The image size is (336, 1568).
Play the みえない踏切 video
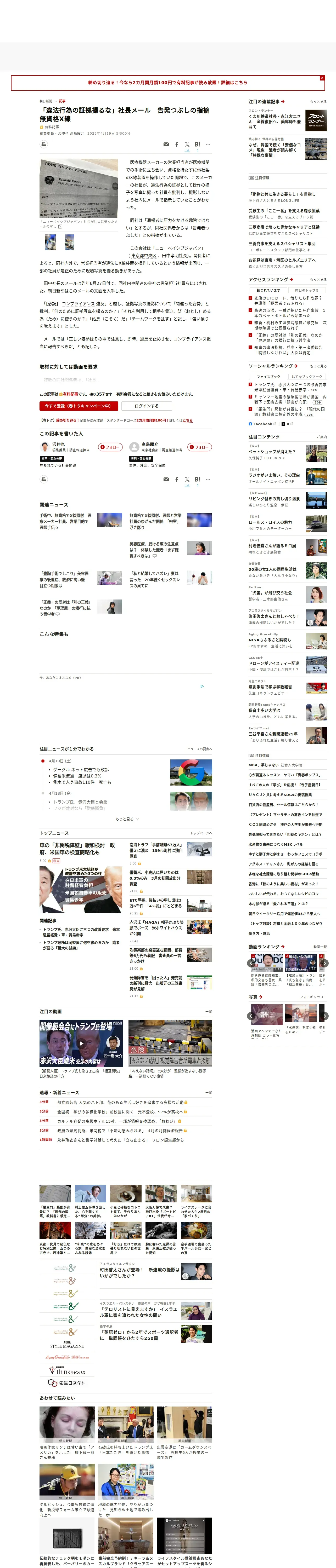(x=170, y=1043)
